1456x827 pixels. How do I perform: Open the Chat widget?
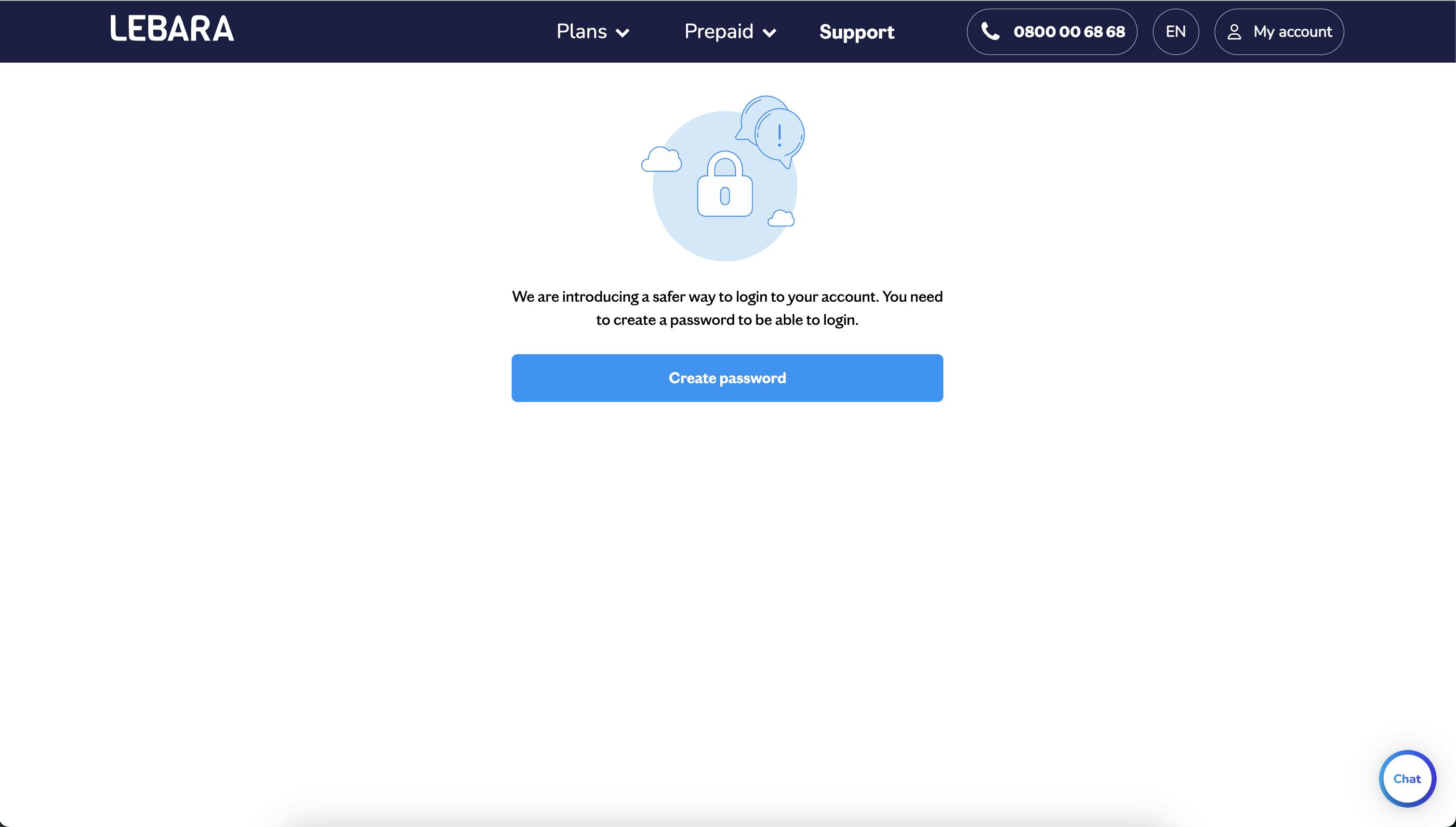[1407, 779]
